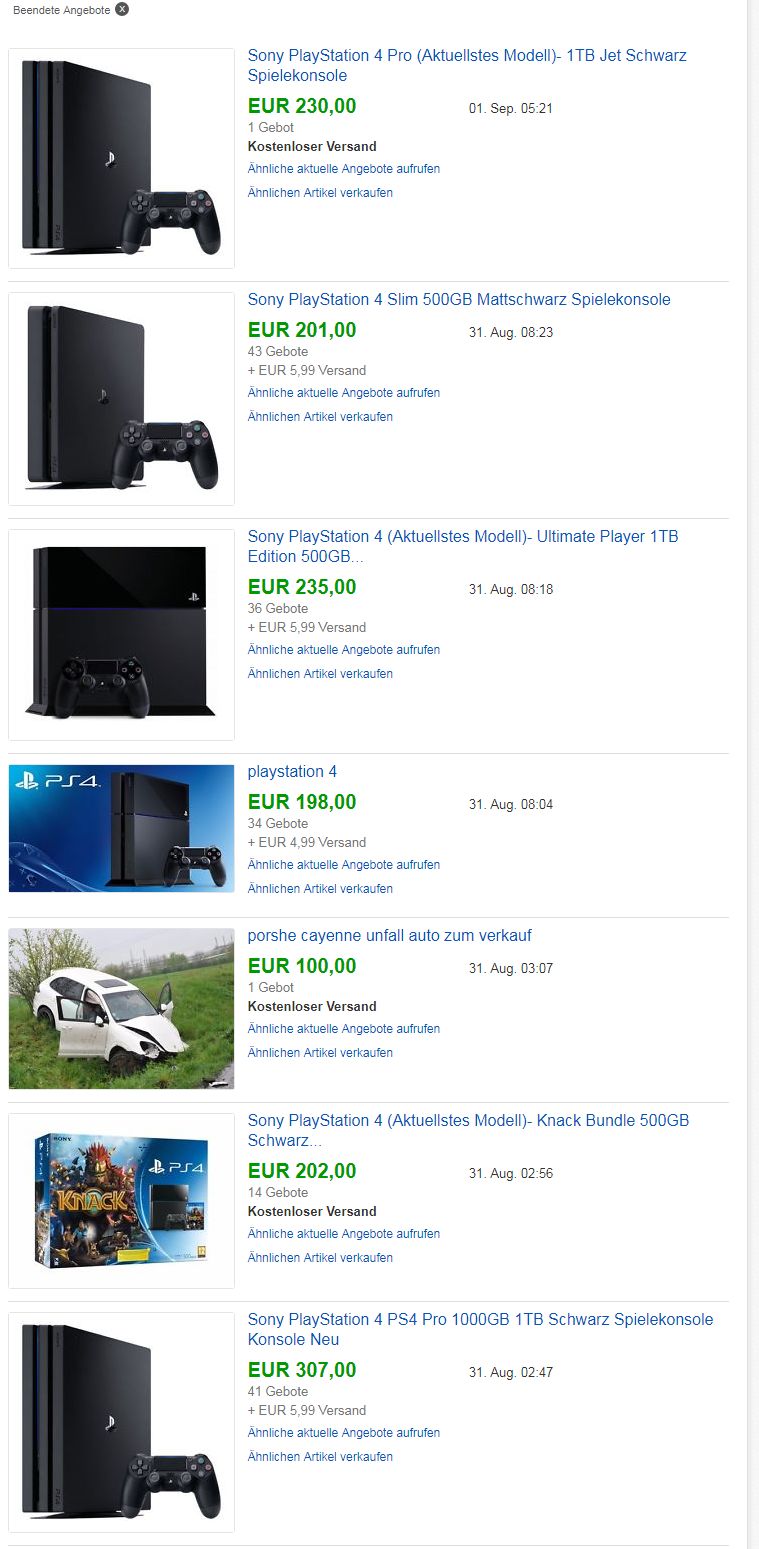The image size is (759, 1549).
Task: Open the Knack Bundle 500GB listing title
Action: point(468,1131)
